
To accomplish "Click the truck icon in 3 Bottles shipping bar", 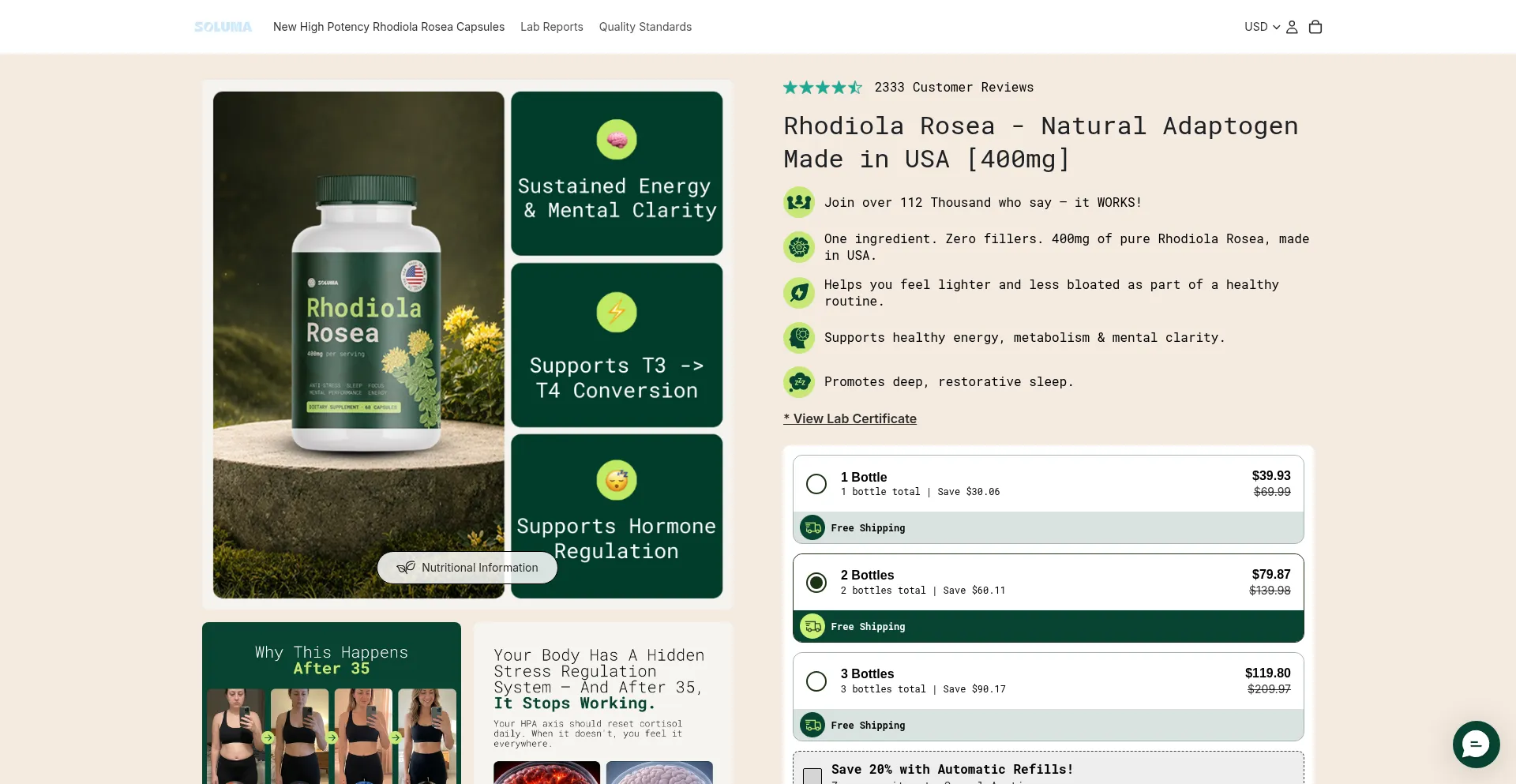I will pos(812,725).
